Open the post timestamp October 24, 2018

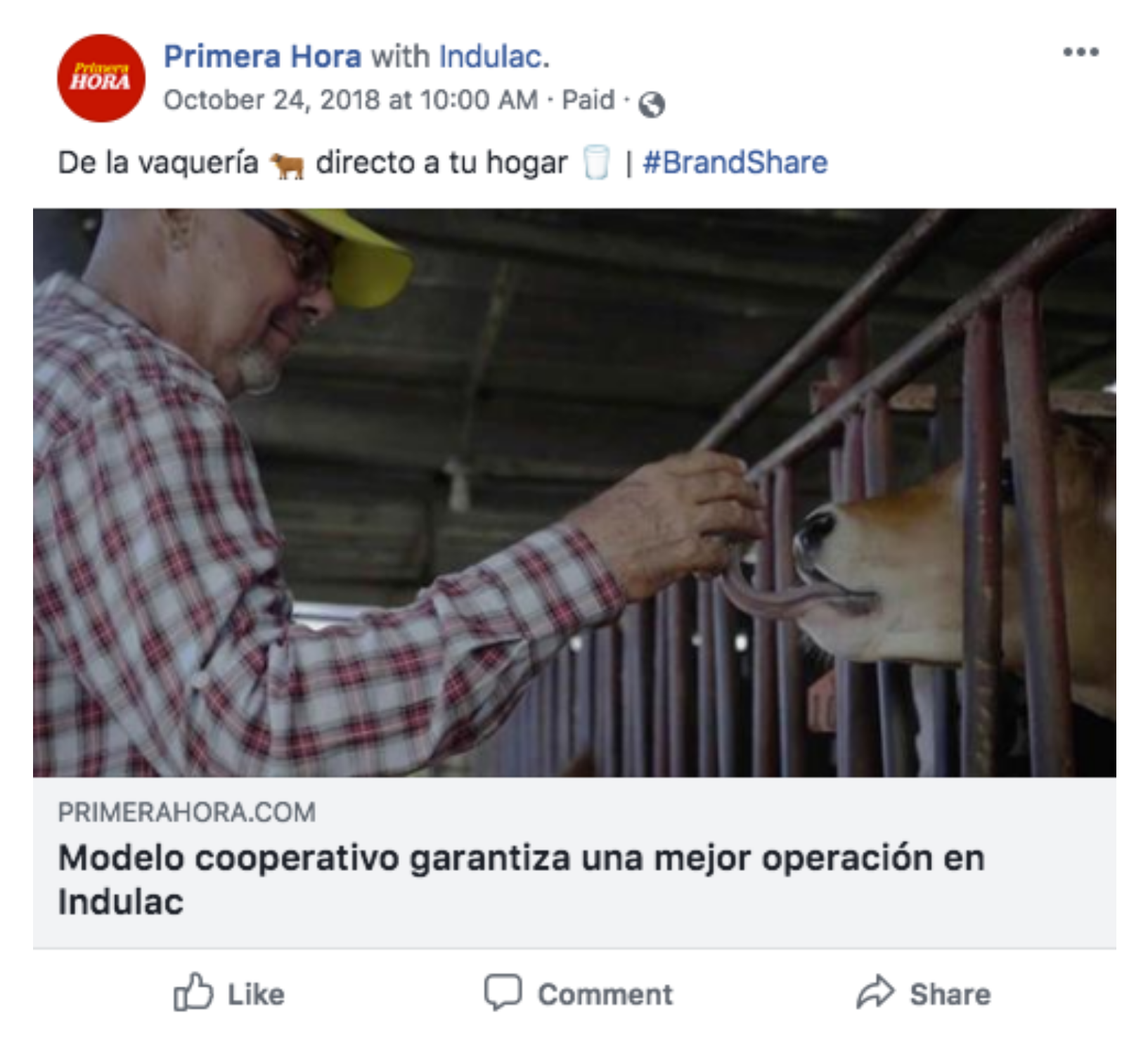click(x=351, y=100)
